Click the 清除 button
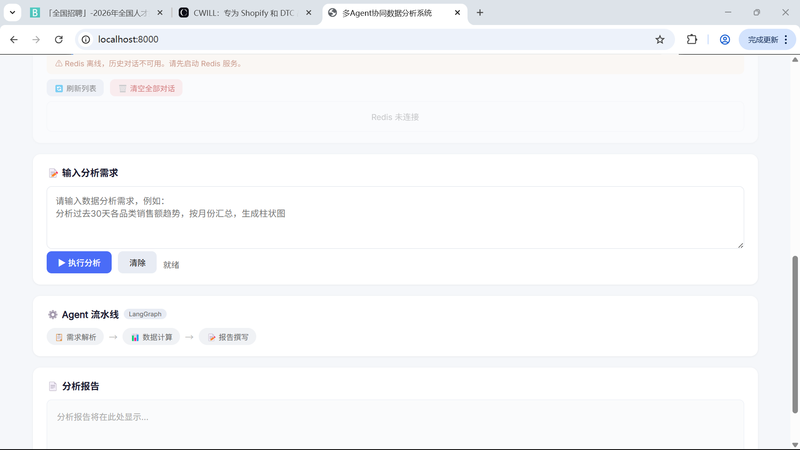The width and height of the screenshot is (800, 450). click(x=137, y=262)
